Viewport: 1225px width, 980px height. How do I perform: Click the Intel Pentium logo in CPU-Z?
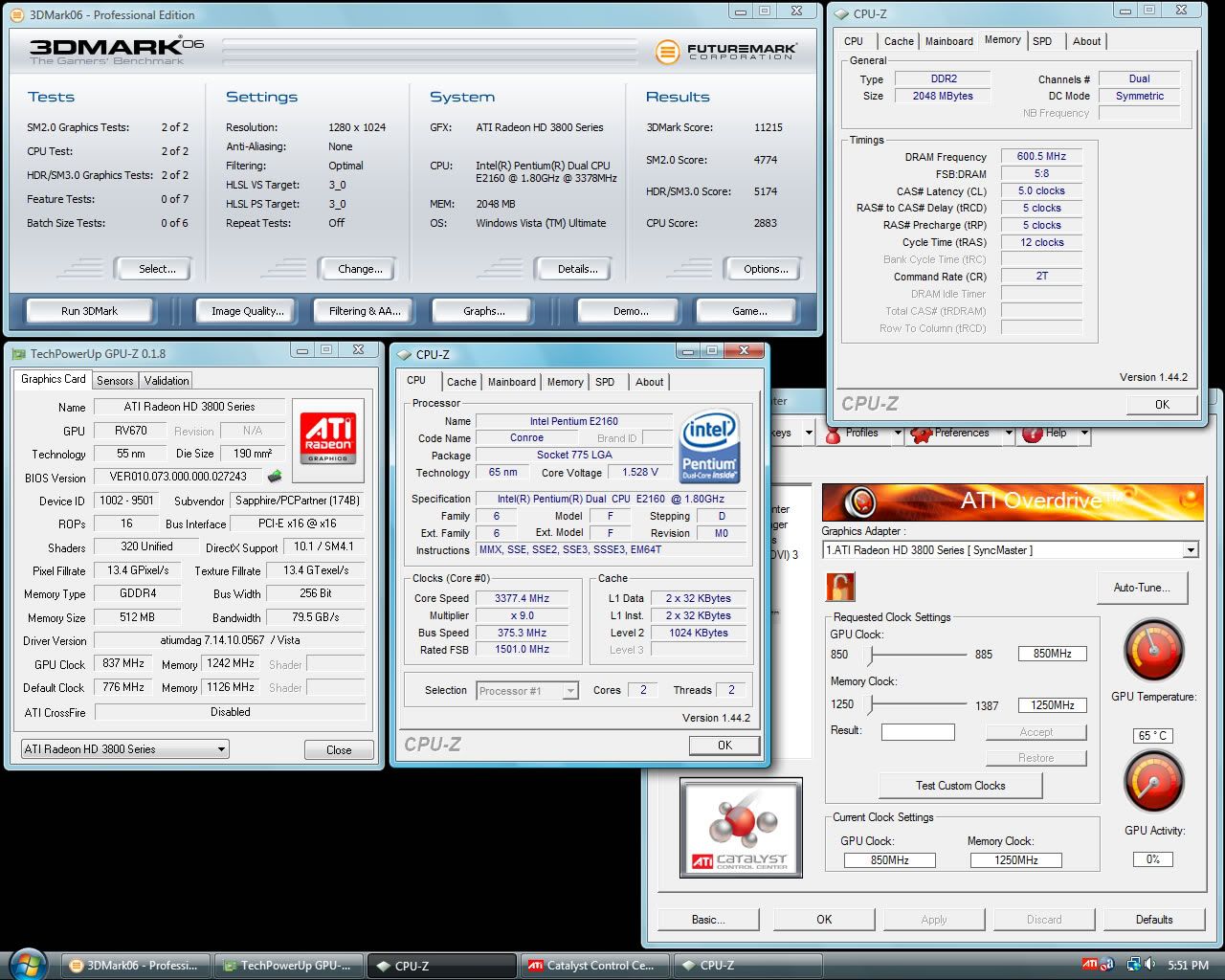[708, 447]
